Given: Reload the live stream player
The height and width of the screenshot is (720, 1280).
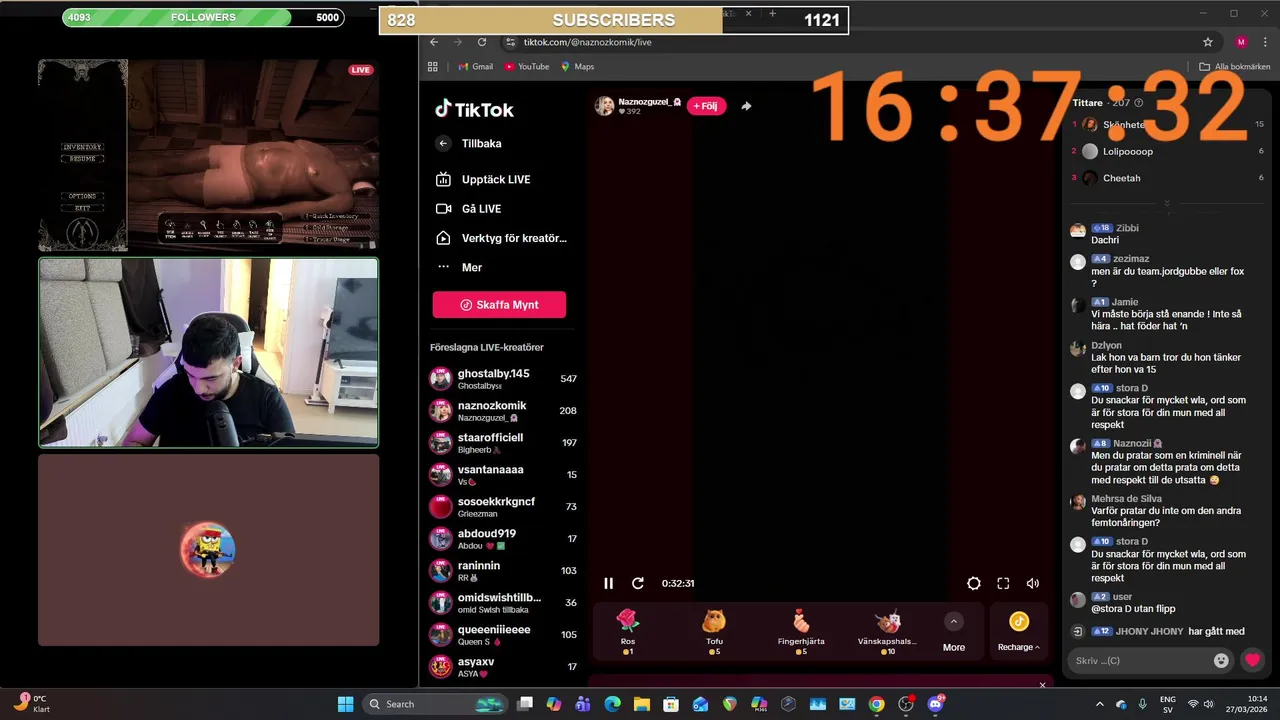Looking at the screenshot, I should 638,583.
